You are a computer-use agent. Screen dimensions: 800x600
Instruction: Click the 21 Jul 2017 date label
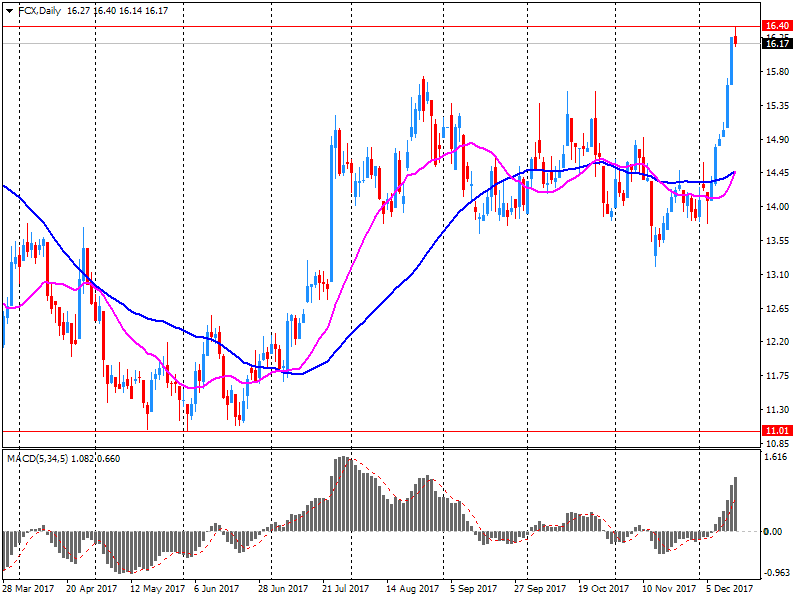348,591
